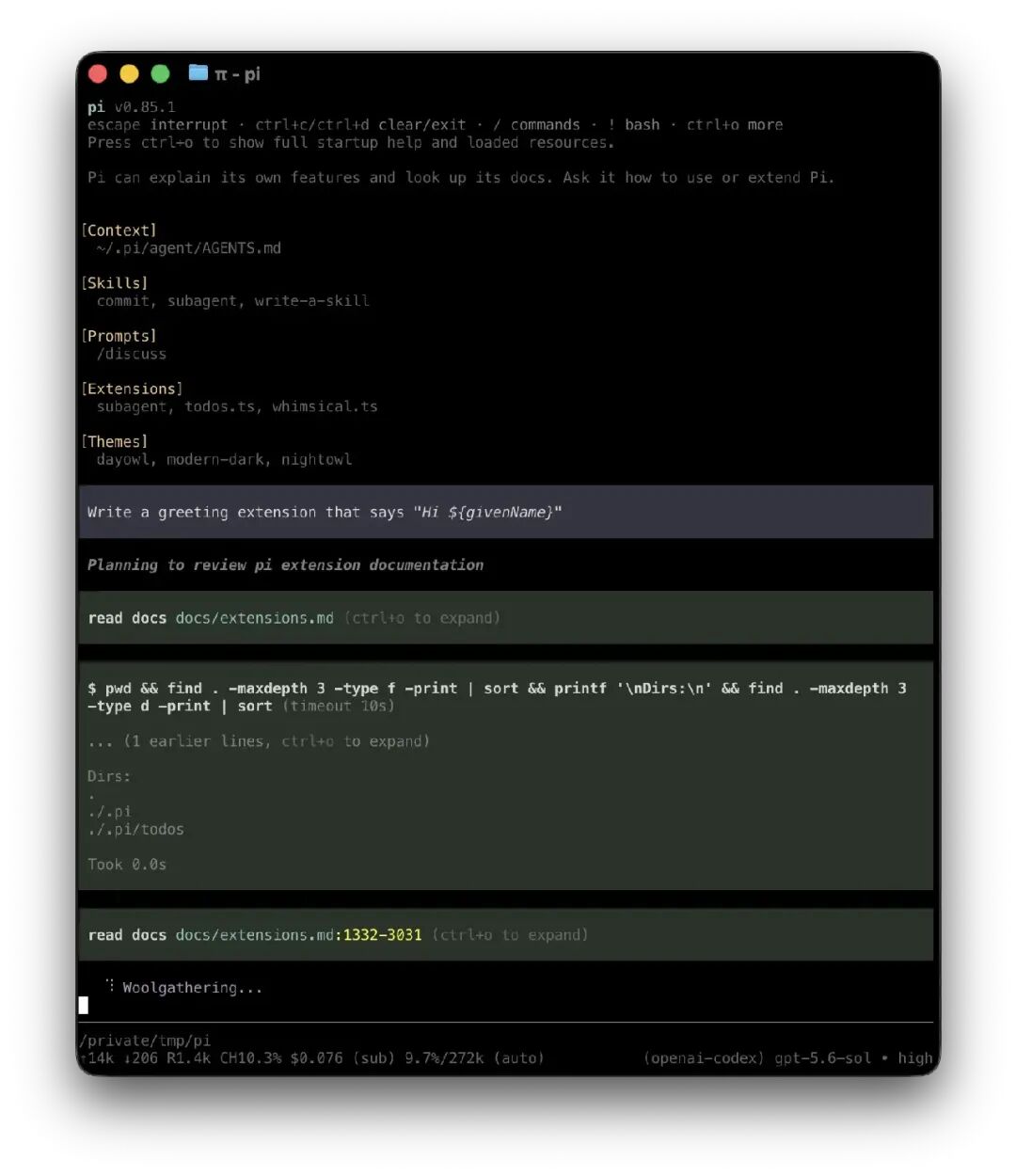
Task: Click the red close window button
Action: 98,74
